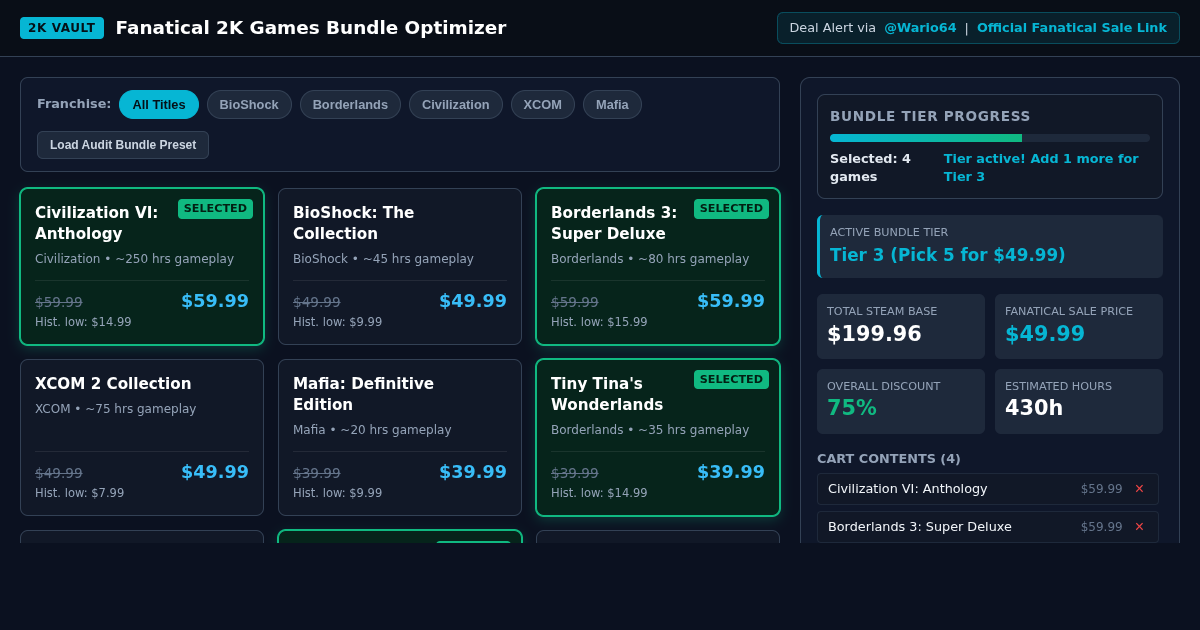1200x630 pixels.
Task: Deselect the Borderlands 3: Super Deluxe card
Action: (x=658, y=267)
